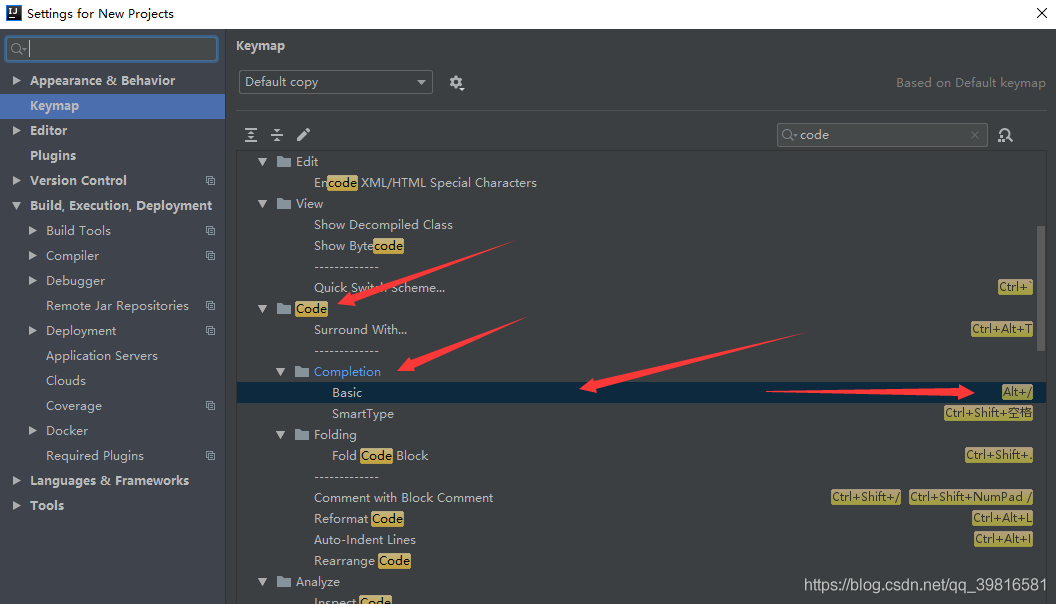
Task: Click project-level icon beside Compiler
Action: (x=210, y=256)
